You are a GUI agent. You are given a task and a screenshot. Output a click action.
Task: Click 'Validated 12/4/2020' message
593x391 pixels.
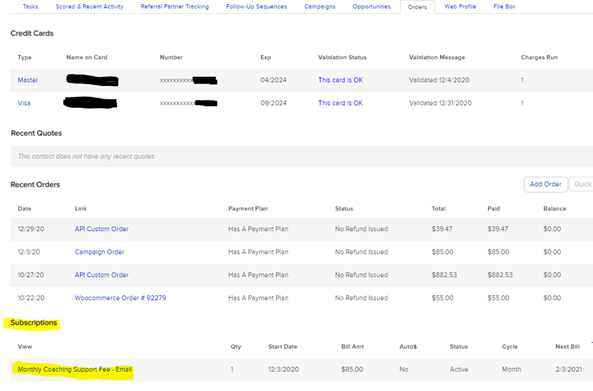439,80
